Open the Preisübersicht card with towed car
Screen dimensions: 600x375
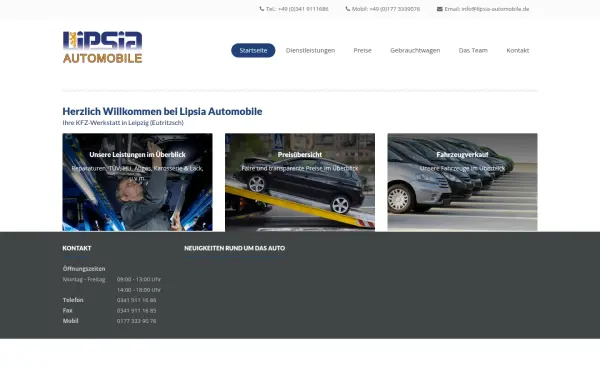tap(300, 182)
